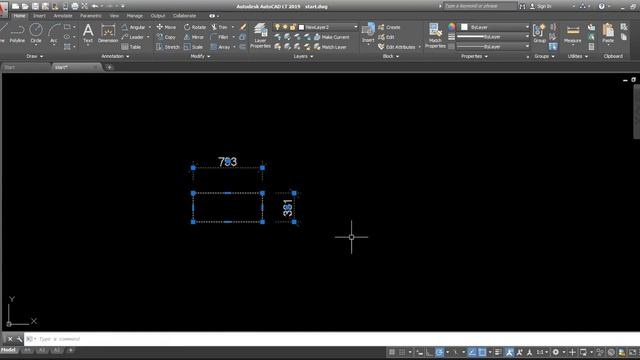Image resolution: width=640 pixels, height=360 pixels.
Task: Select the Polyline tool
Action: coord(17,33)
